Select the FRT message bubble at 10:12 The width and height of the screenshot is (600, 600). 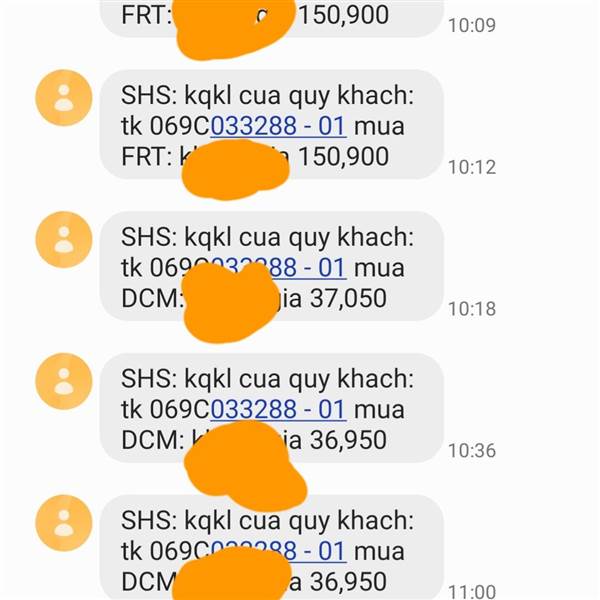[271, 124]
